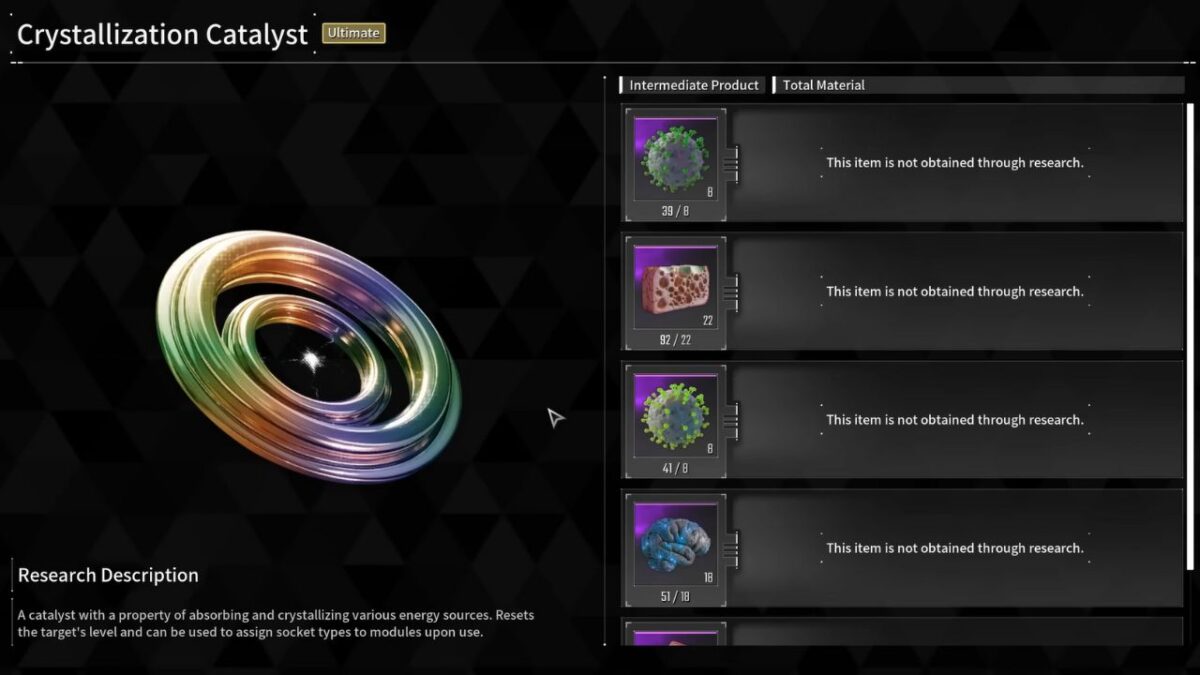Image resolution: width=1200 pixels, height=675 pixels.
Task: Switch to the Intermediate Product tab
Action: click(x=694, y=85)
